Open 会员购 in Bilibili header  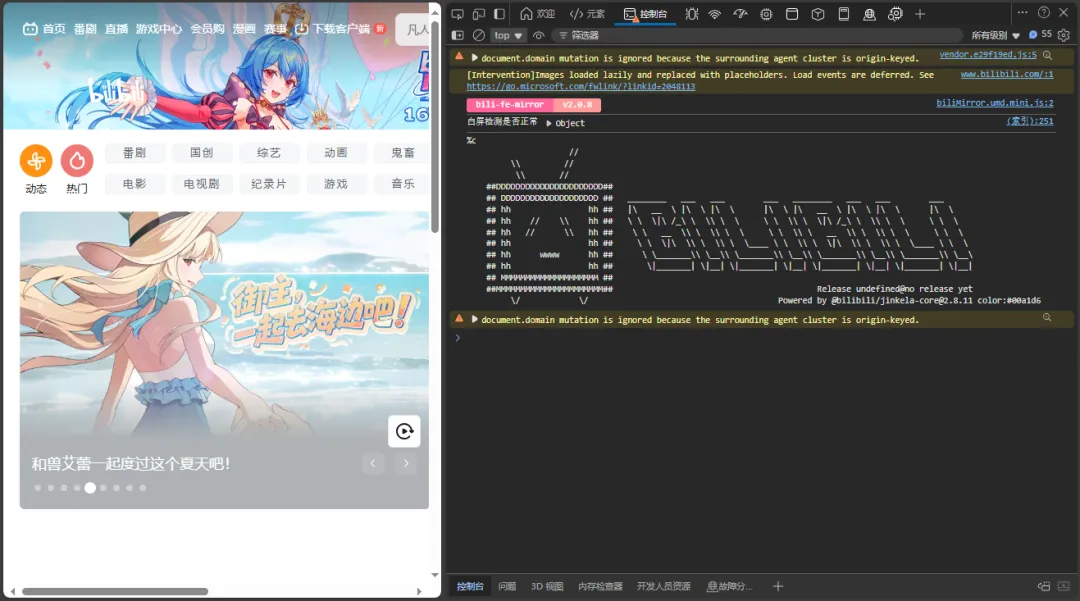click(207, 29)
